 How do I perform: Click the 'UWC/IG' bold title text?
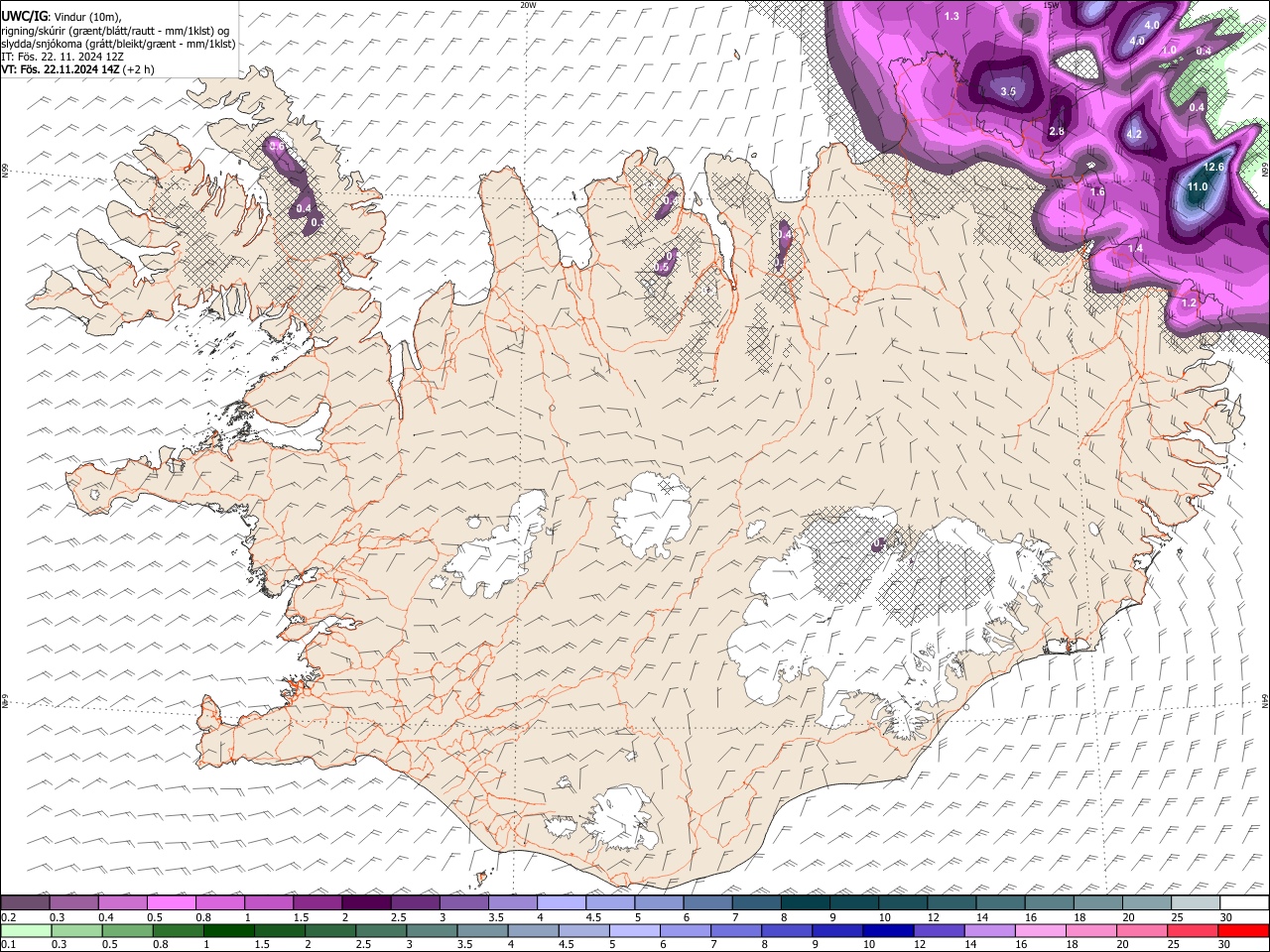click(24, 17)
